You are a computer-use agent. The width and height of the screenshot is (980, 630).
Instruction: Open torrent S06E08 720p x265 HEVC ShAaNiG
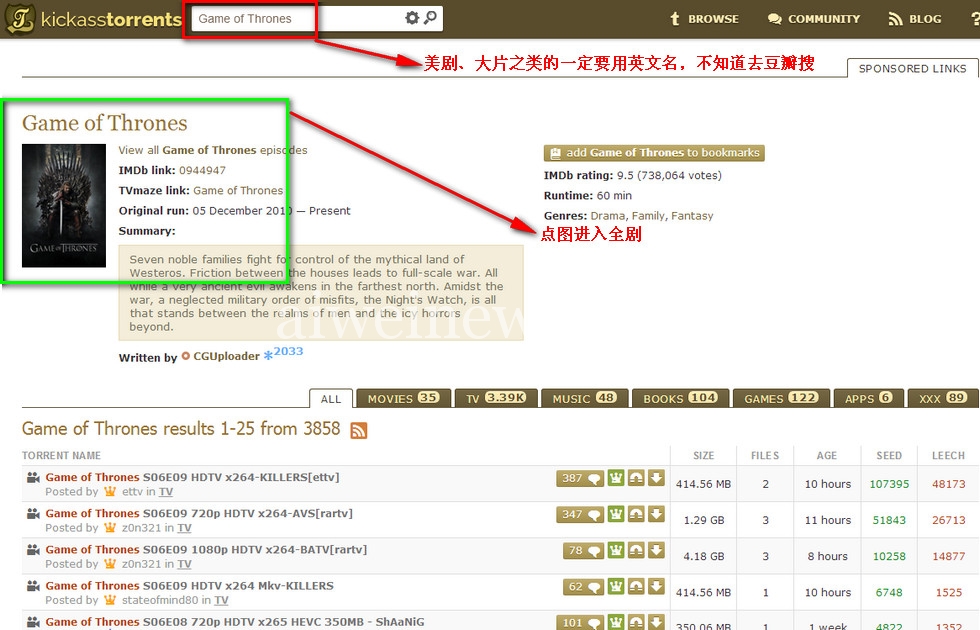point(235,622)
